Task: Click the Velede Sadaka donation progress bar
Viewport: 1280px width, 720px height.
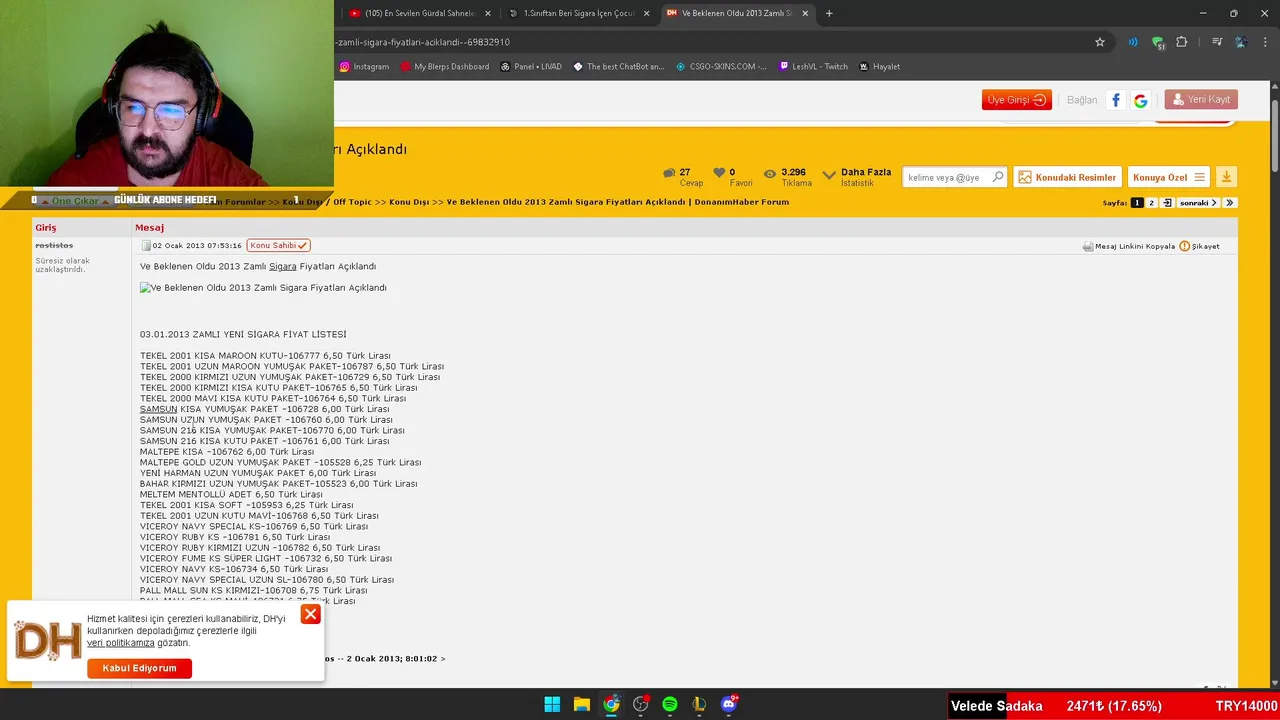Action: (1114, 706)
